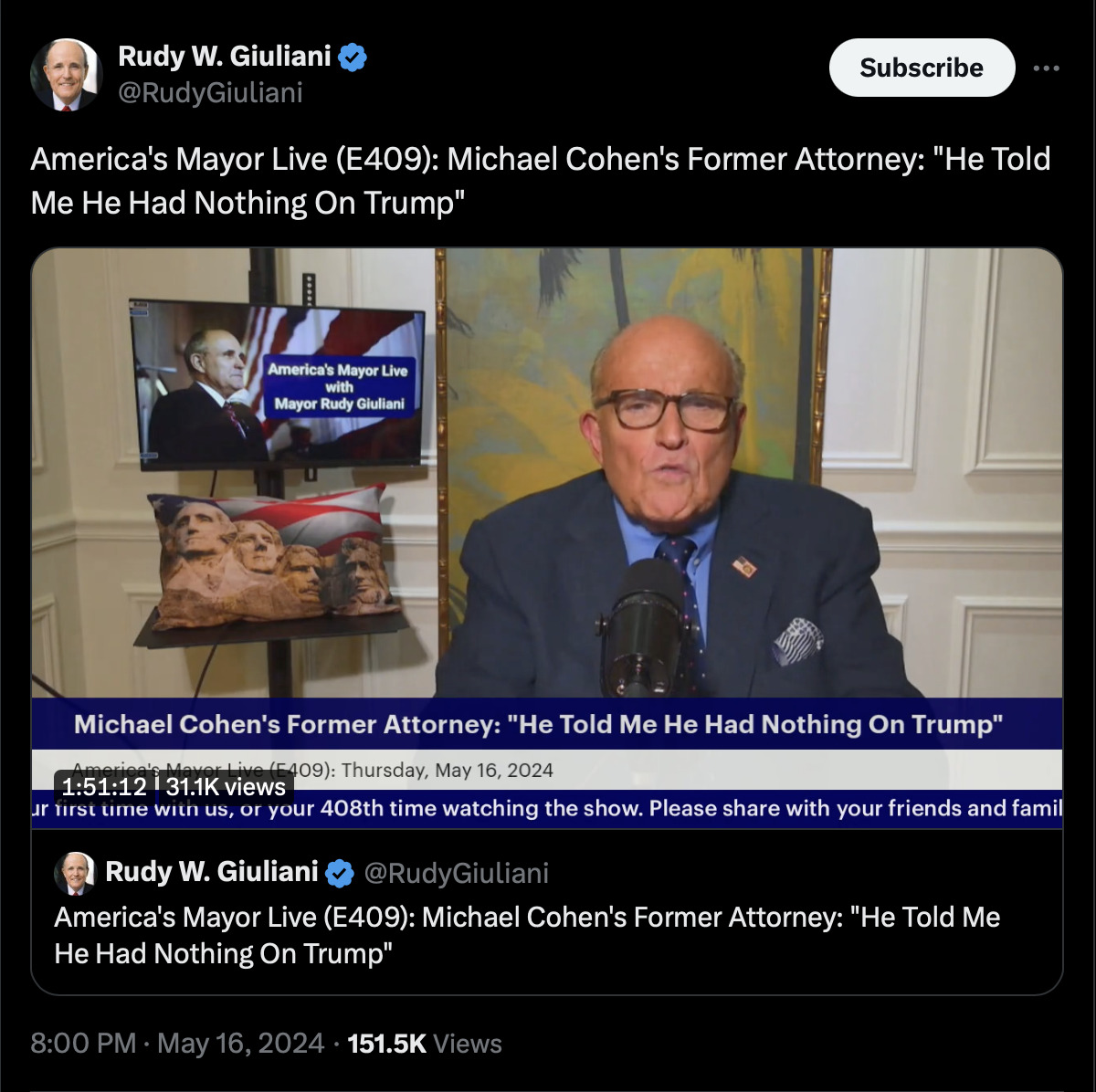Click the small avatar in the quoted tweet
Viewport: 1096px width, 1092px height.
75,873
